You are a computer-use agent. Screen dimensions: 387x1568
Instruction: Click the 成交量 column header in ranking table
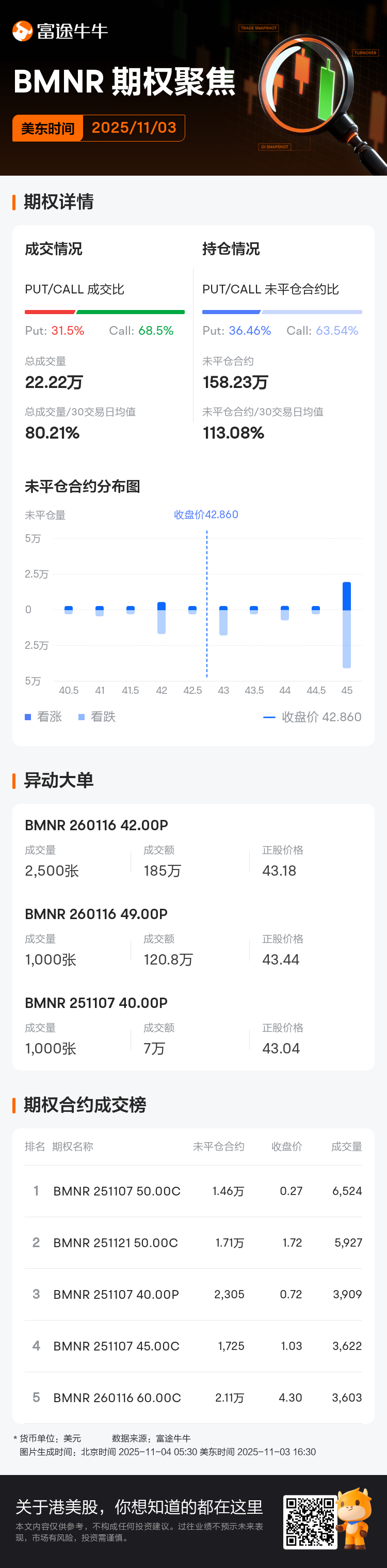click(346, 1146)
